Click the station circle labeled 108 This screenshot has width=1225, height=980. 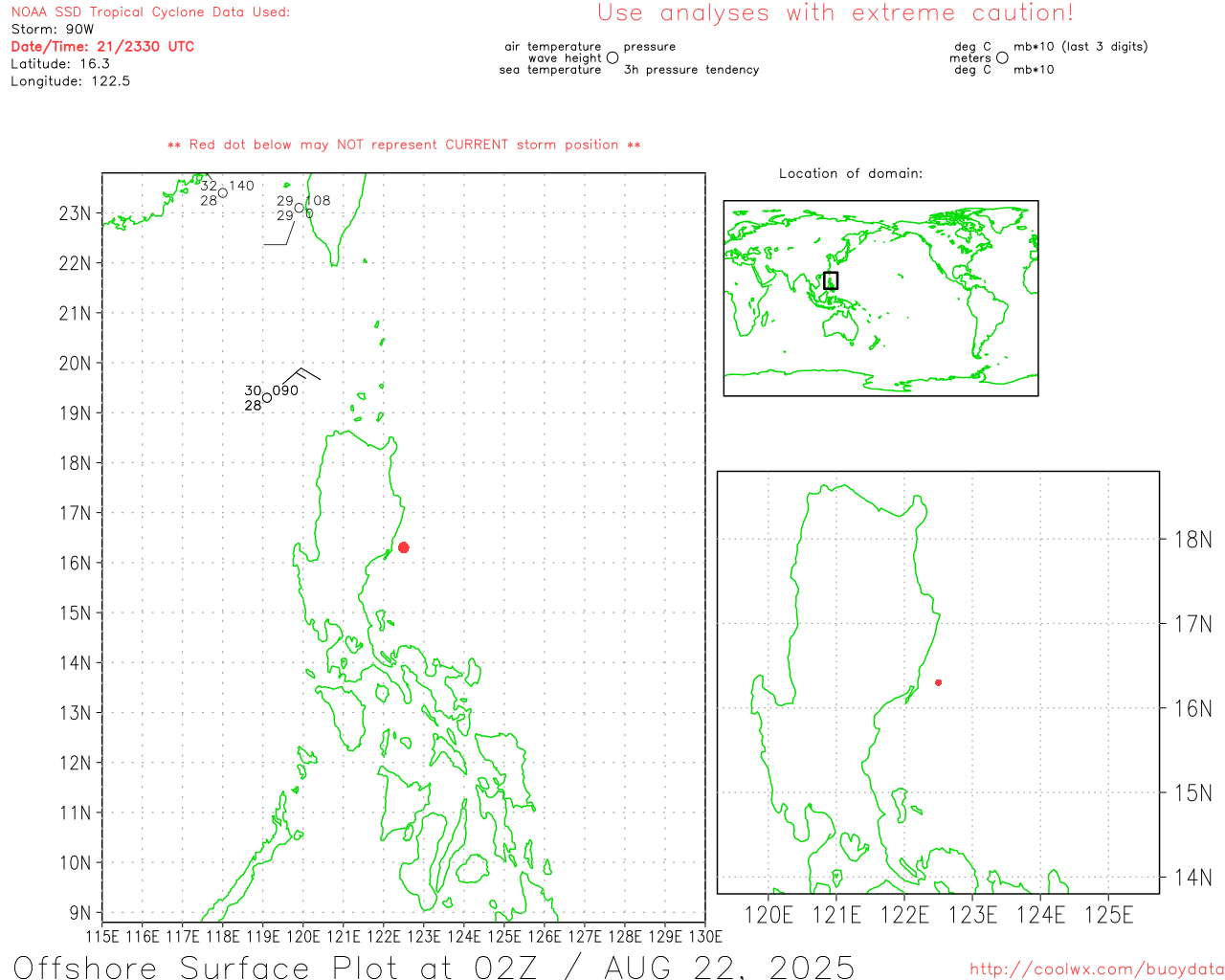coord(300,208)
